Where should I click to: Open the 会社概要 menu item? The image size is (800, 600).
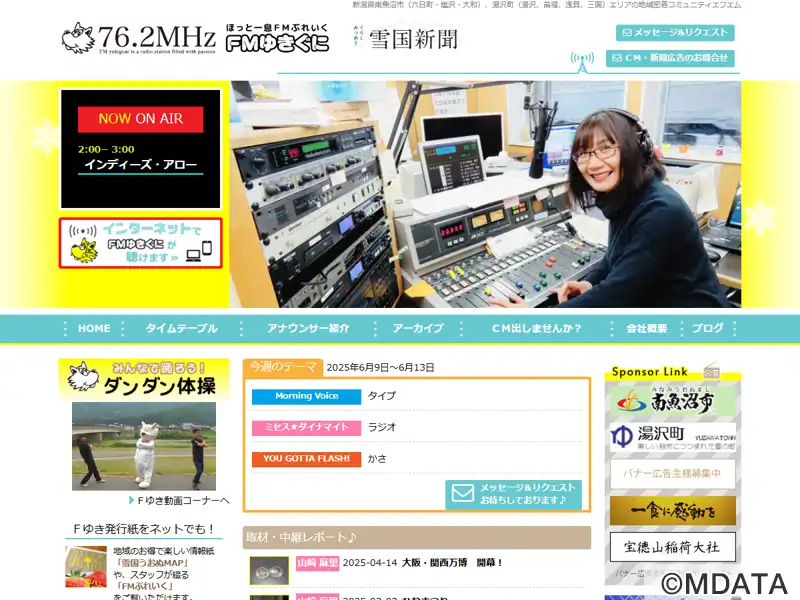pyautogui.click(x=646, y=329)
